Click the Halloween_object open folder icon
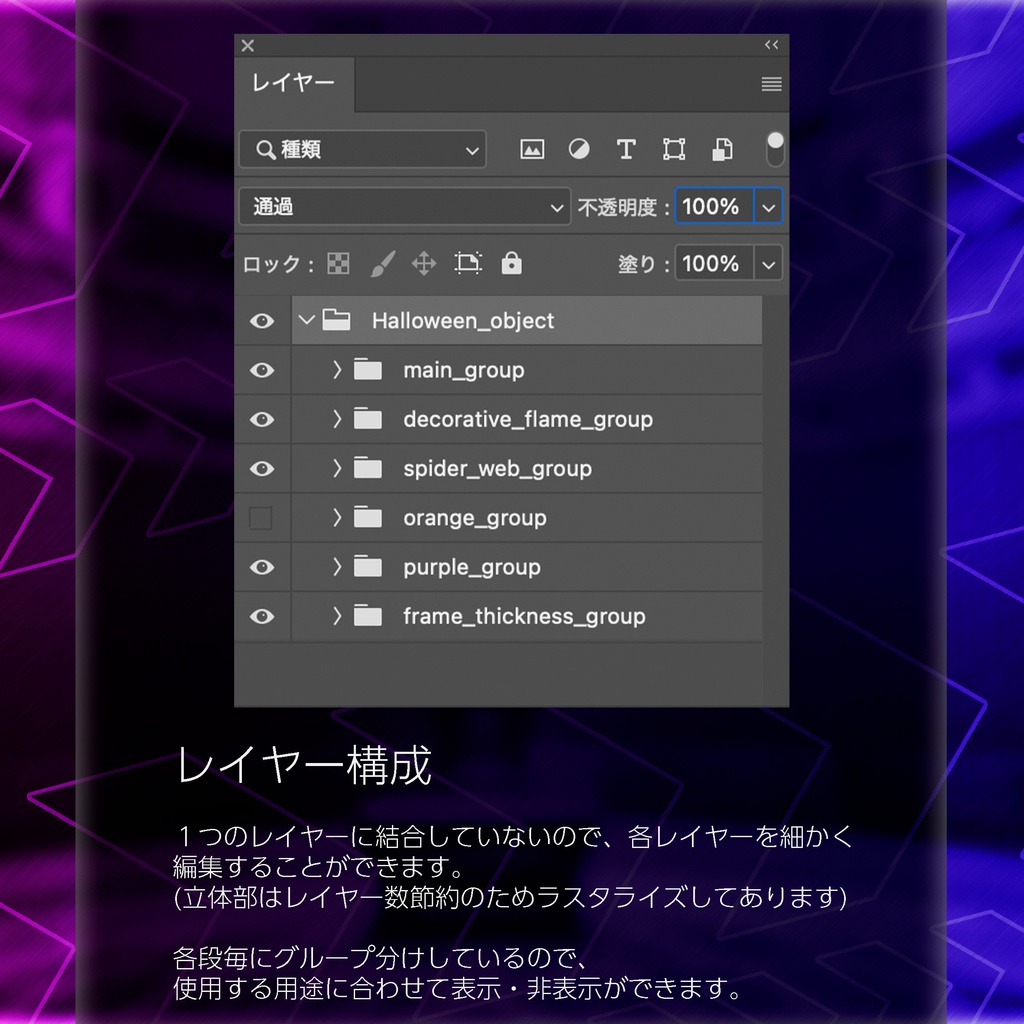Viewport: 1024px width, 1024px height. pyautogui.click(x=336, y=320)
